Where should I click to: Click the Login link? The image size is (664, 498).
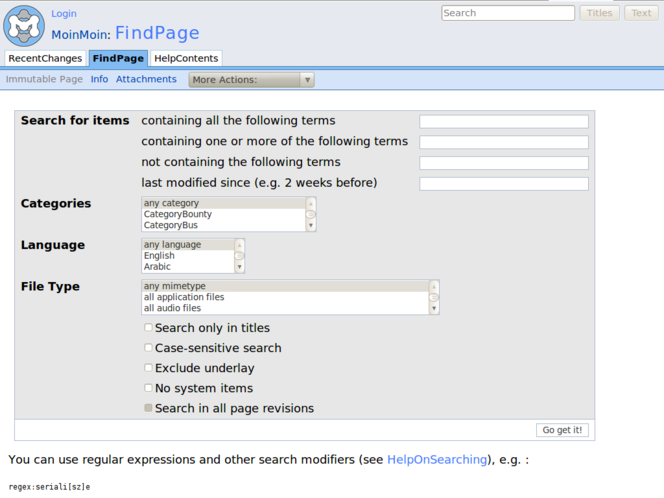[x=63, y=14]
